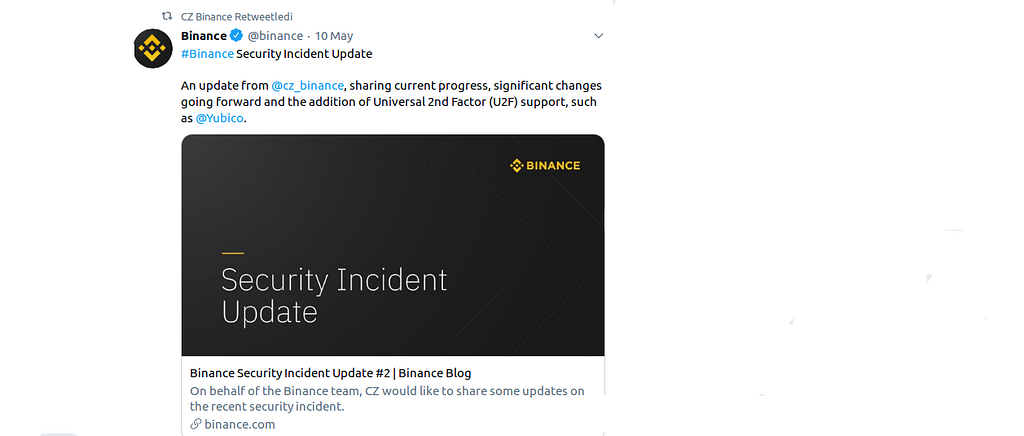Click the card description text

[x=387, y=399]
